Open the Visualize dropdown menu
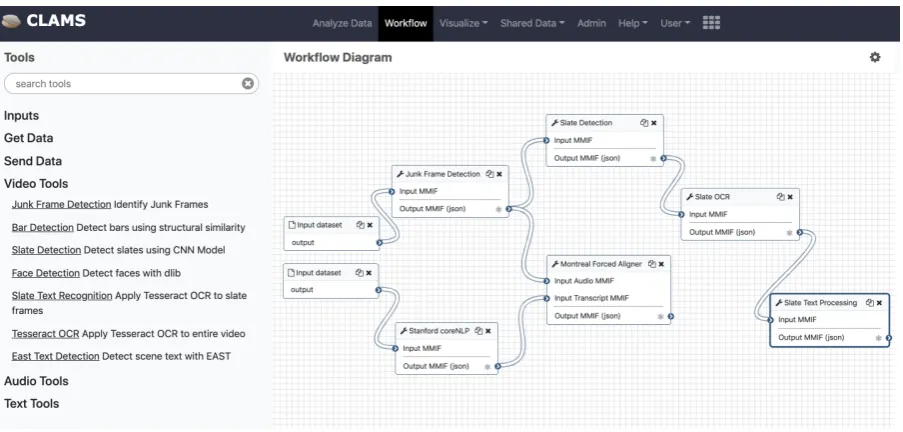The image size is (903, 432). click(x=463, y=23)
